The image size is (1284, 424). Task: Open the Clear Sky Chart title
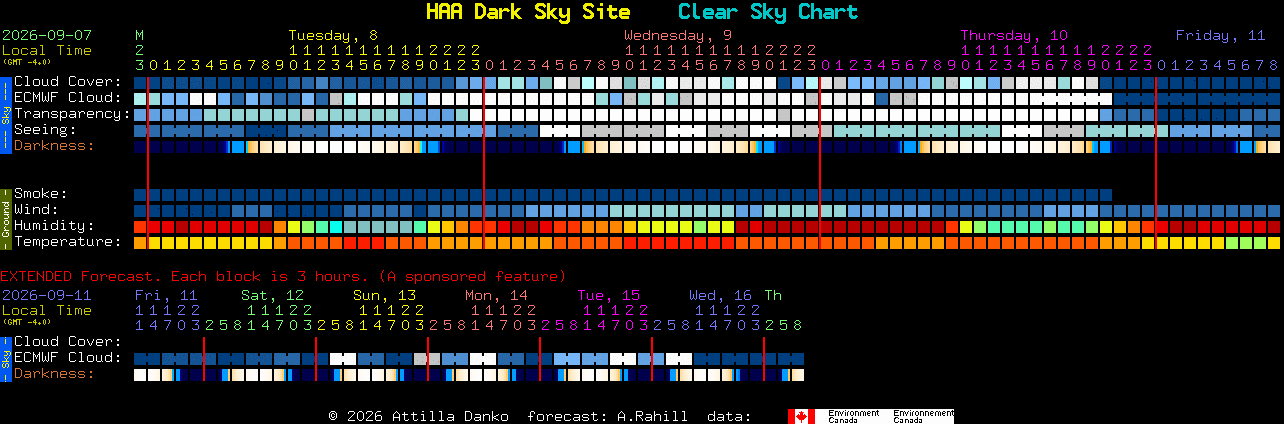coord(767,12)
